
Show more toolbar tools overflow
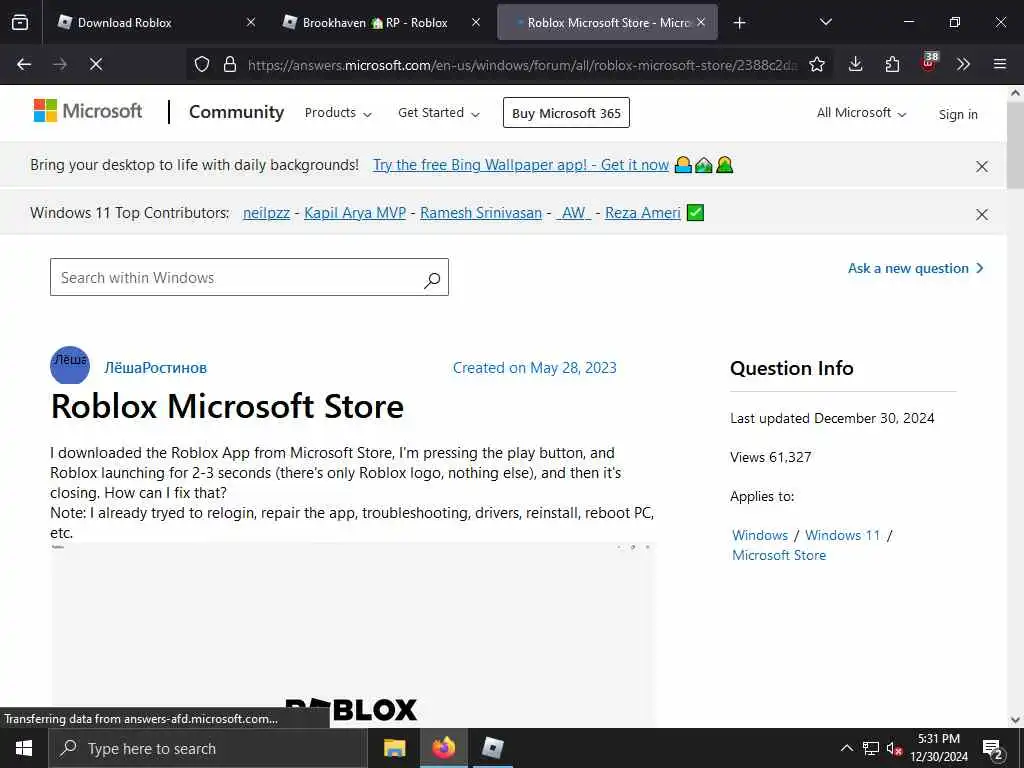[963, 64]
